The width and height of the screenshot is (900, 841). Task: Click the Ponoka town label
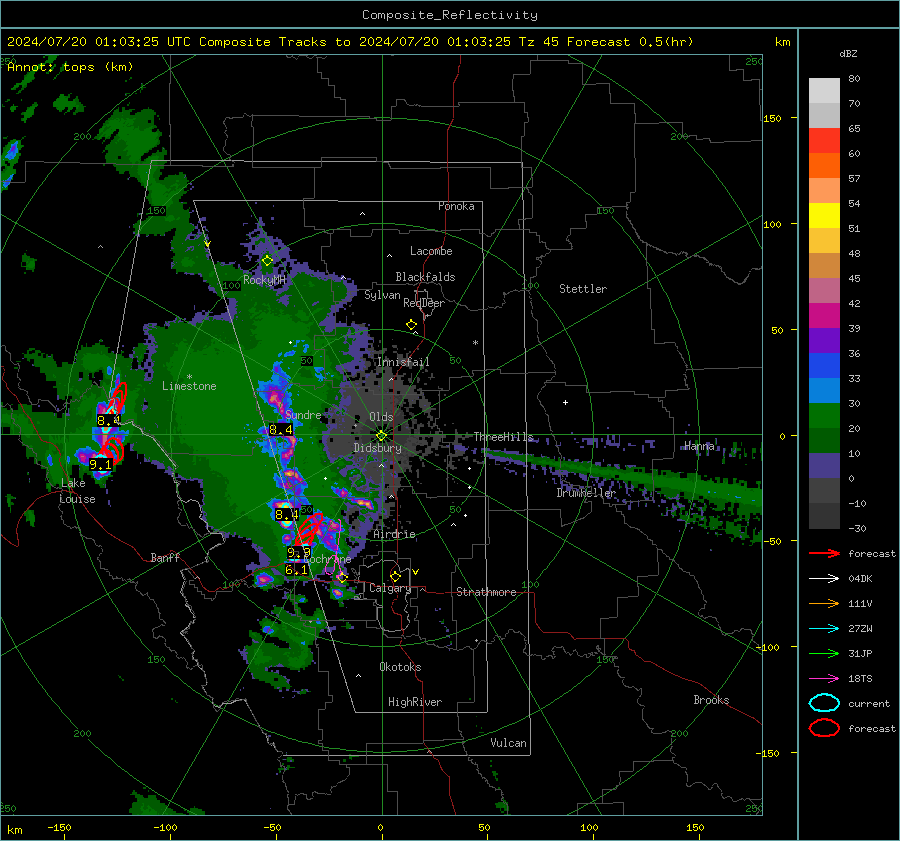pyautogui.click(x=456, y=206)
